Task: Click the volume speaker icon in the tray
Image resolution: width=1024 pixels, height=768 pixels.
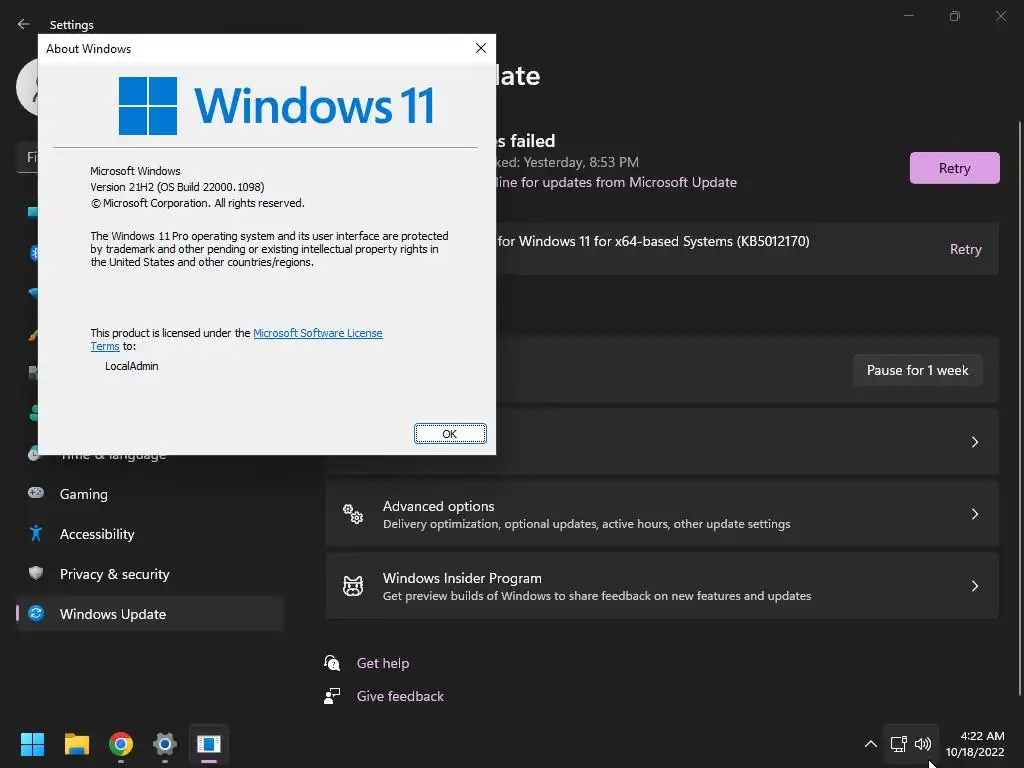Action: (923, 743)
